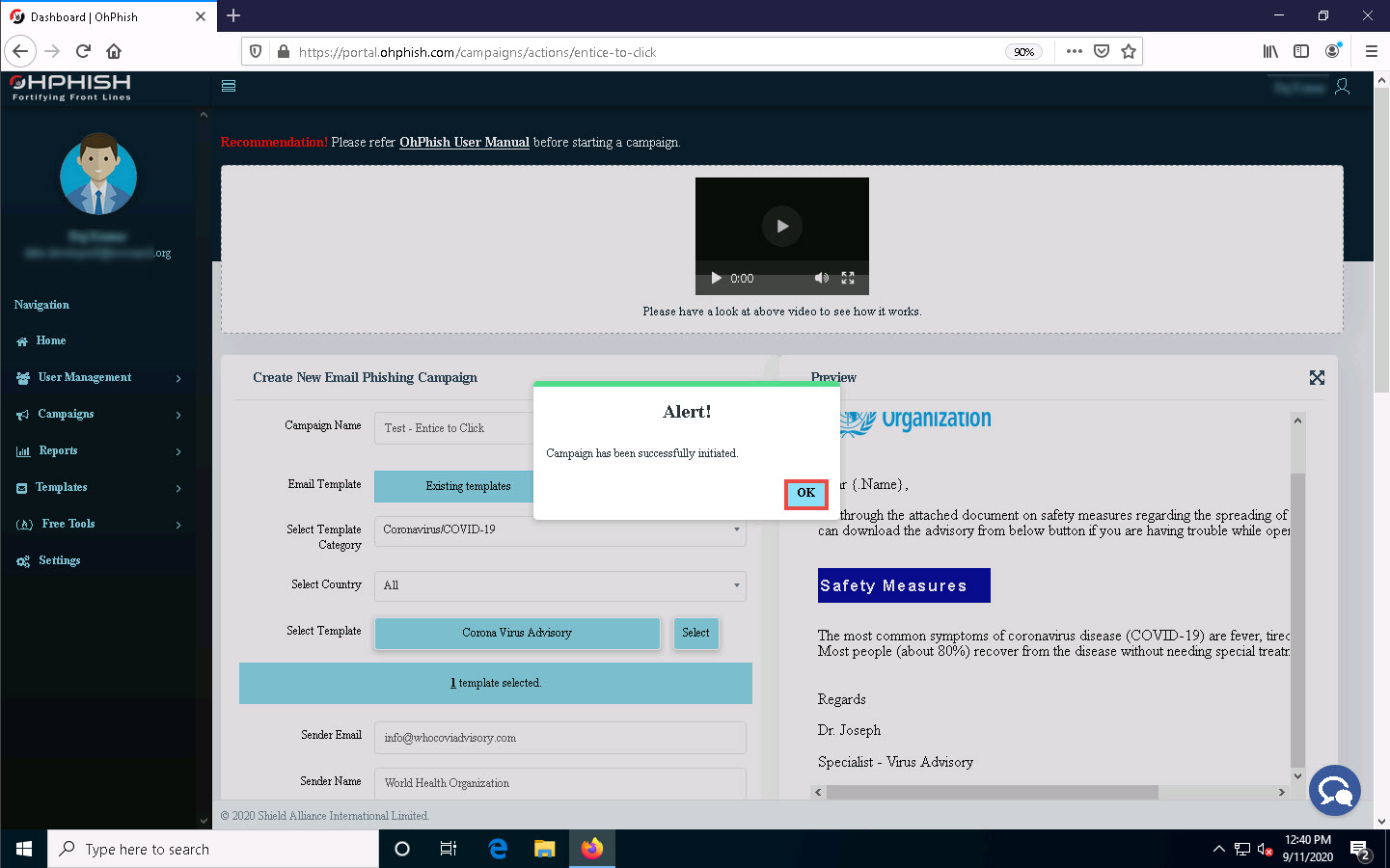Viewport: 1390px width, 868px height.
Task: Open the Windows Start menu
Action: pyautogui.click(x=24, y=849)
